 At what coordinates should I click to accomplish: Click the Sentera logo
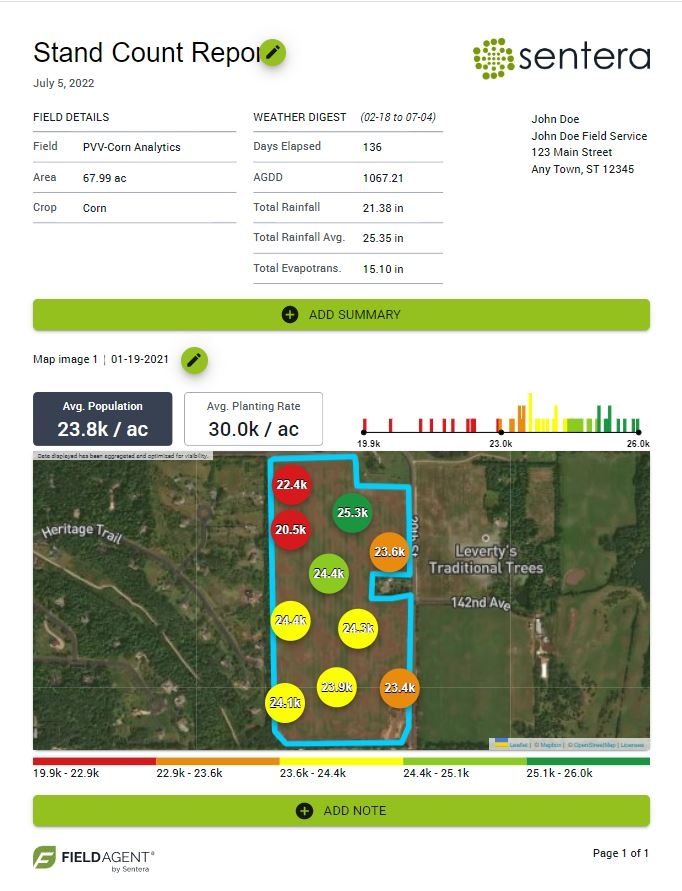[x=561, y=58]
